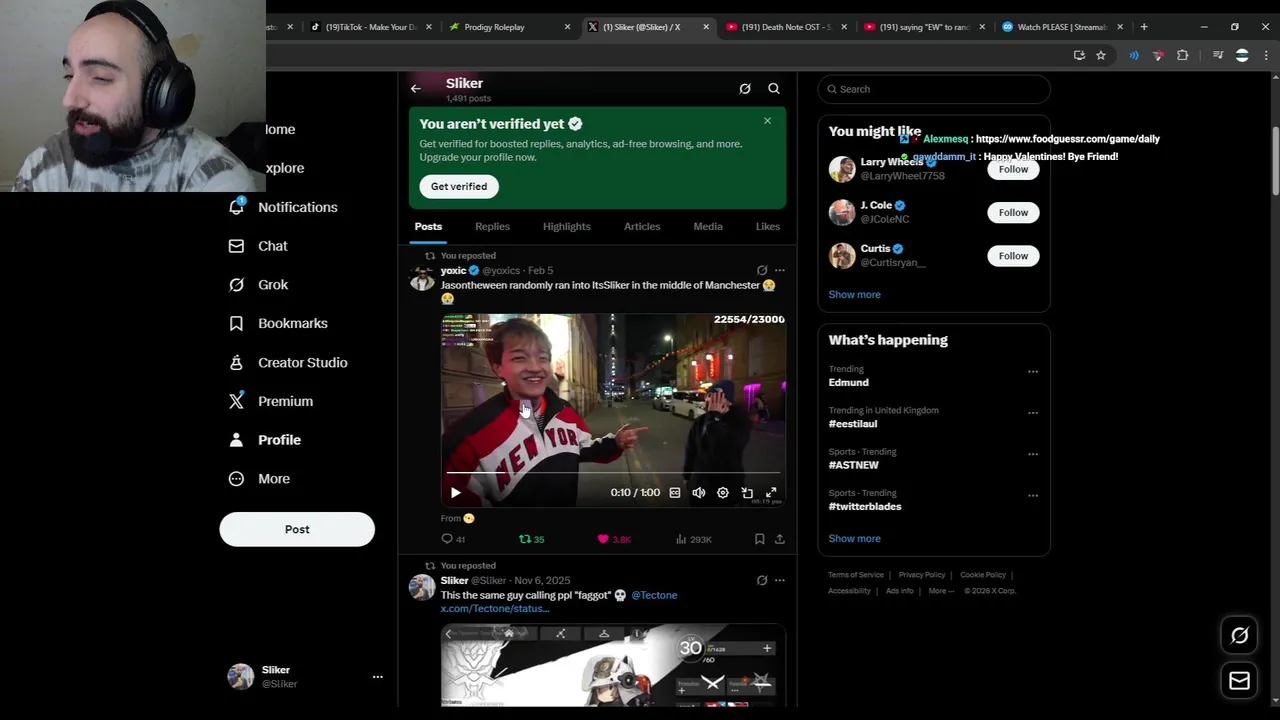This screenshot has width=1280, height=720.
Task: Click the Grok icon on yoxic's post
Action: pos(762,270)
